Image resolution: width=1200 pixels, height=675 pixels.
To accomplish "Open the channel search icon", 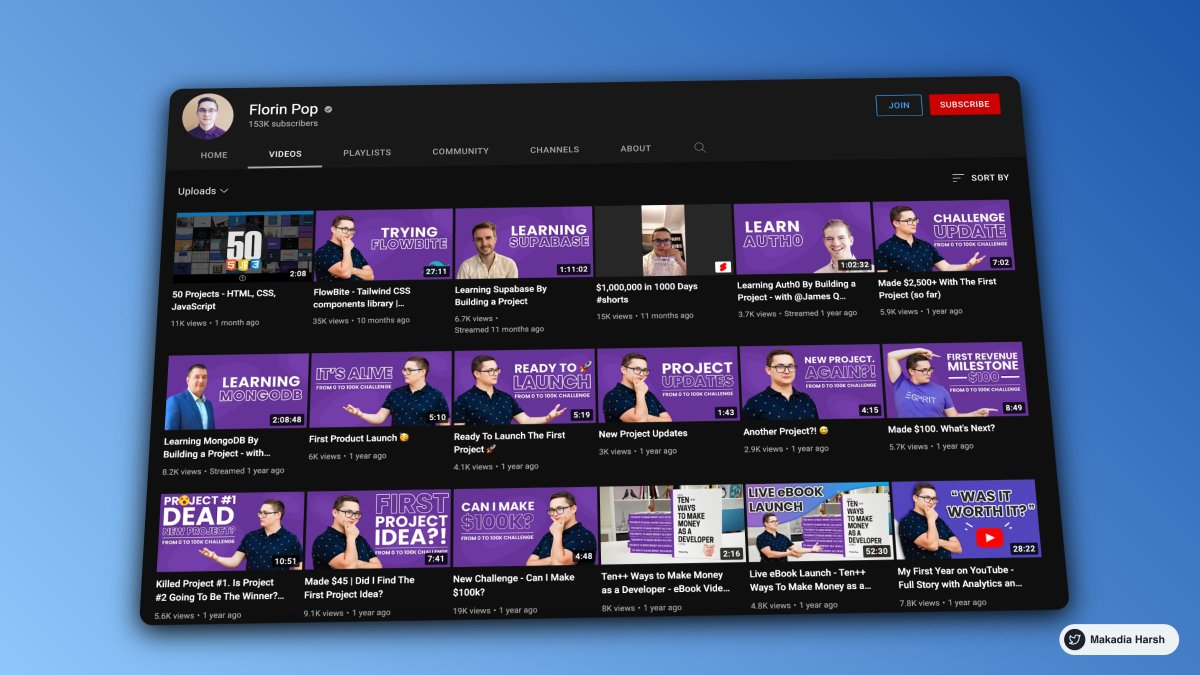I will click(700, 147).
